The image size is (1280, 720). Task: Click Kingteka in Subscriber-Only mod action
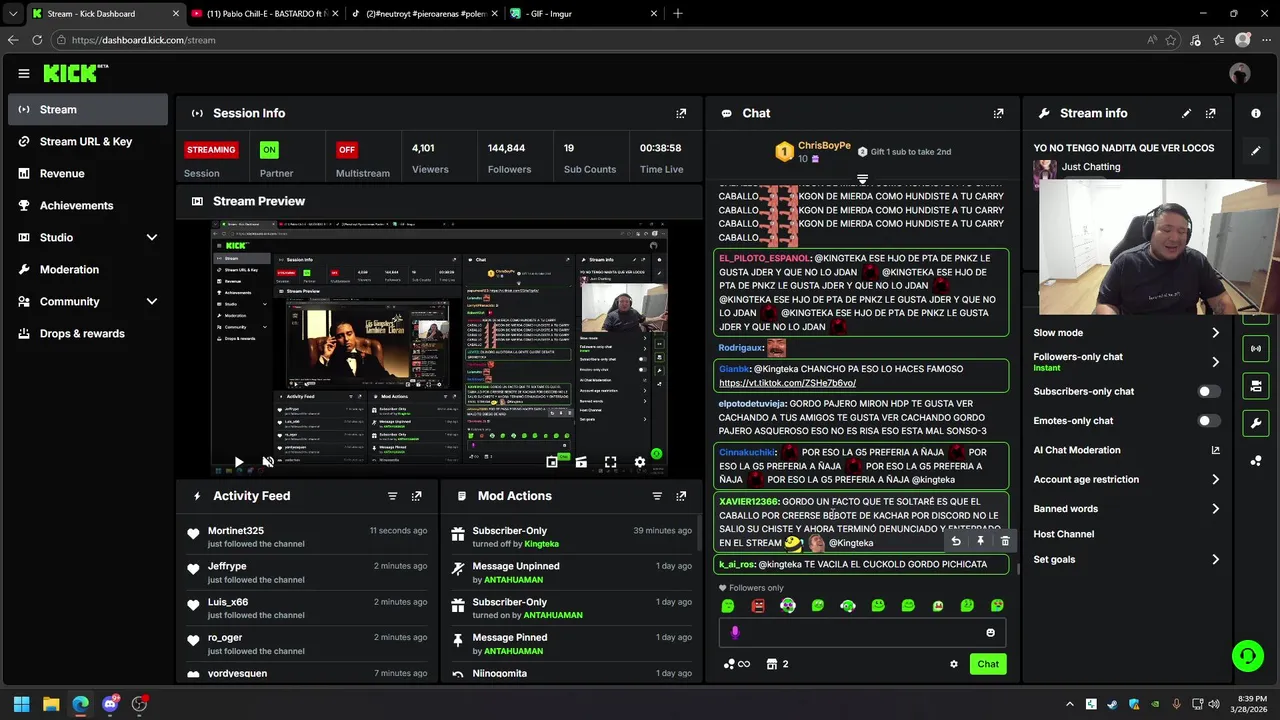[542, 544]
